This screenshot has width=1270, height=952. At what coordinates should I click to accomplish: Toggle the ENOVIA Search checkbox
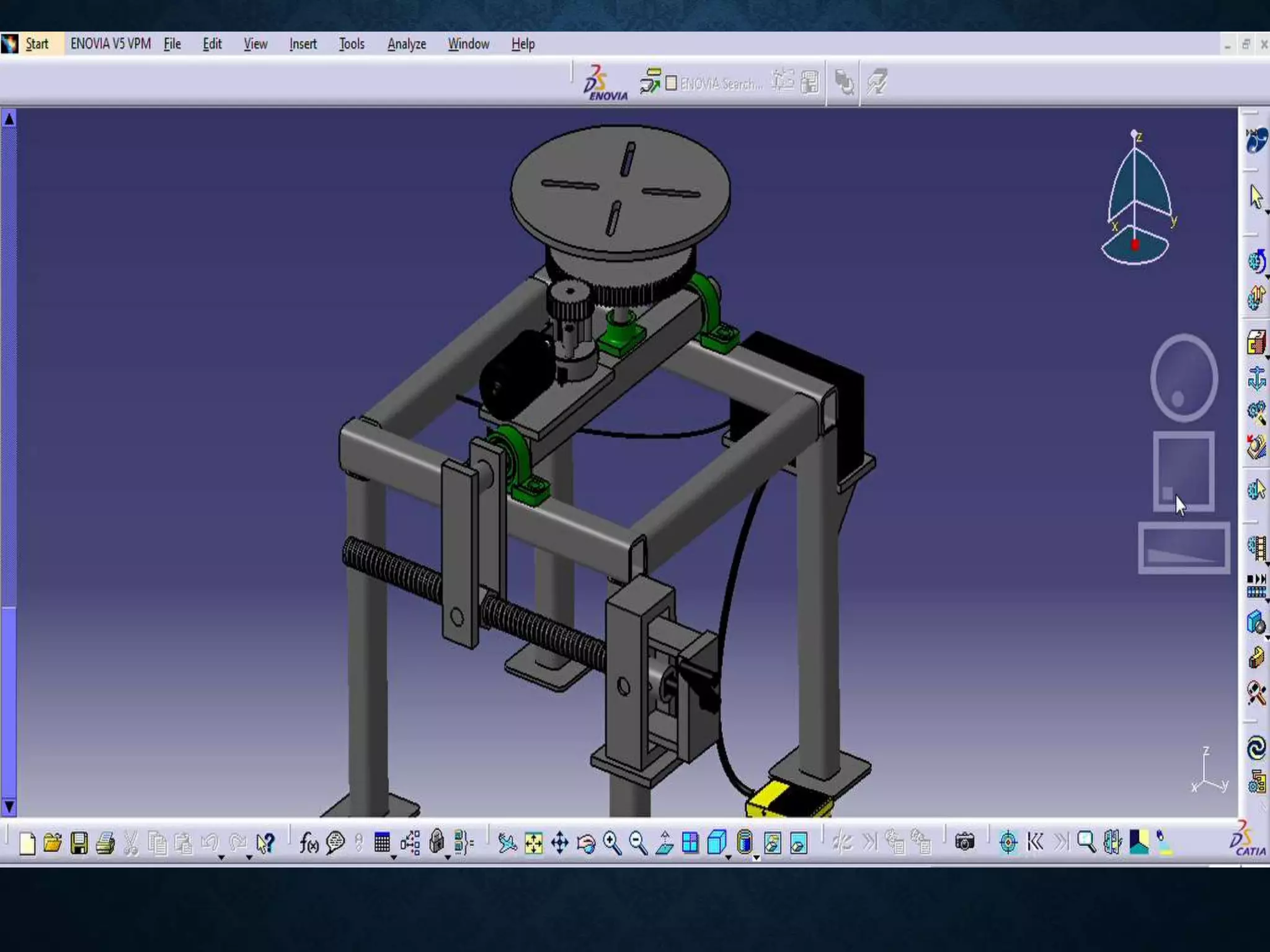[671, 83]
